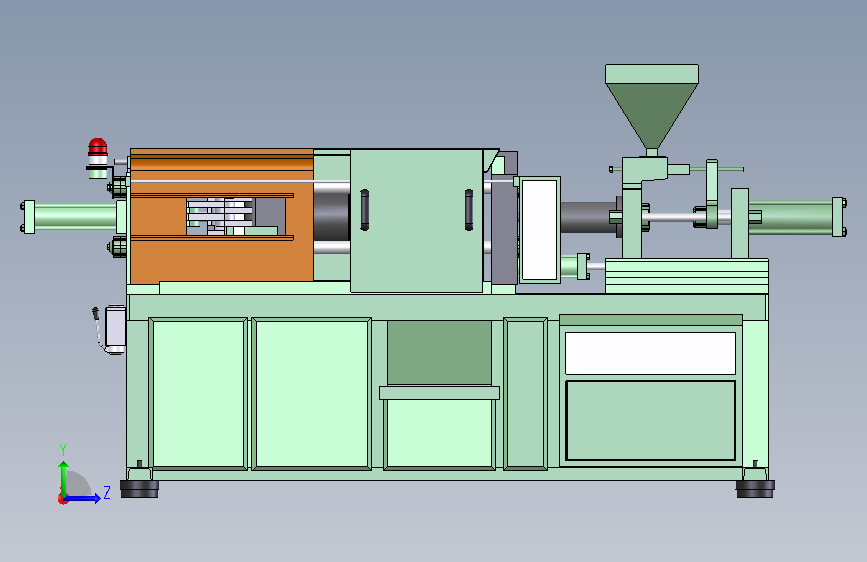The width and height of the screenshot is (867, 562).
Task: Select the rectangular top rim of the hopper
Action: click(x=652, y=74)
